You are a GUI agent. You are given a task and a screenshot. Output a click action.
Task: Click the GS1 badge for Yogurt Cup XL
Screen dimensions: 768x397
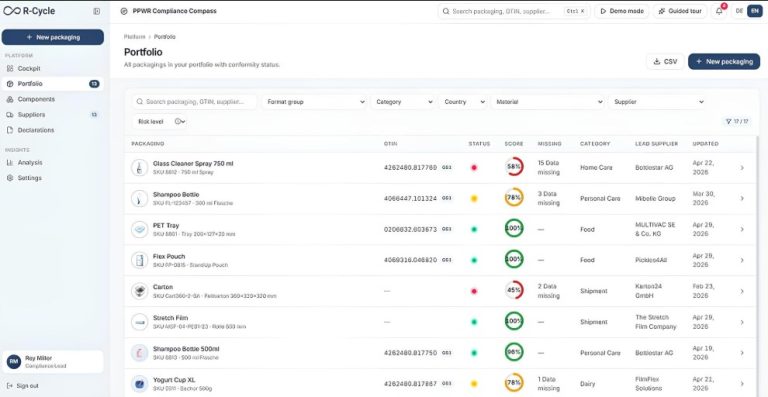tap(447, 383)
